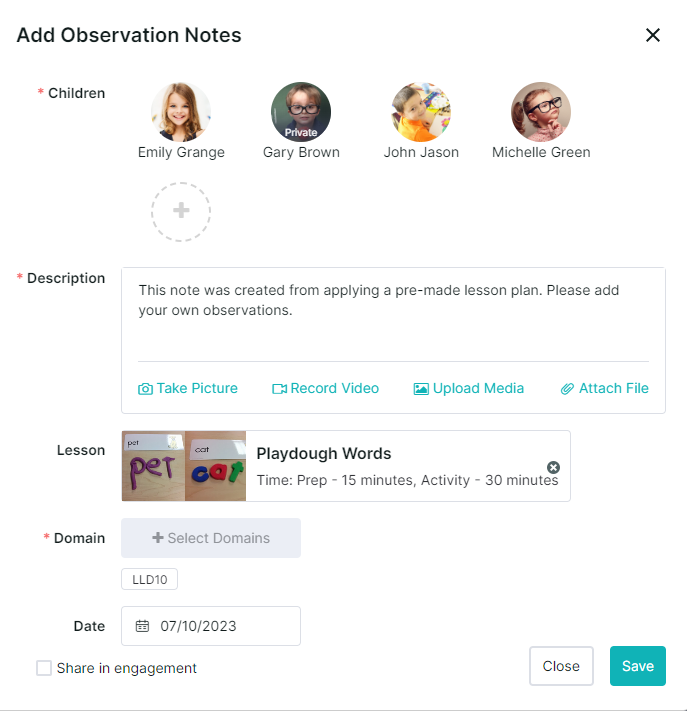Click into the Description text area
Screen dimensions: 687x711
(393, 315)
